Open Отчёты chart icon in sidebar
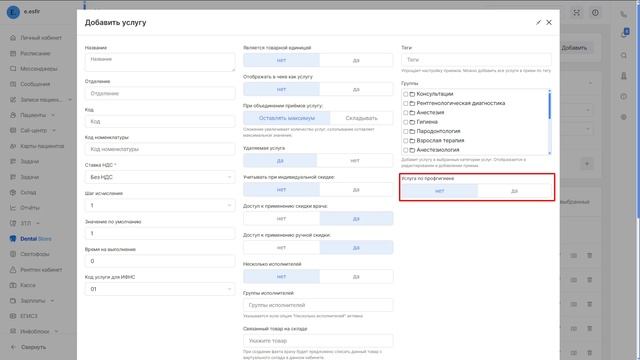This screenshot has width=640, height=360. (x=13, y=208)
